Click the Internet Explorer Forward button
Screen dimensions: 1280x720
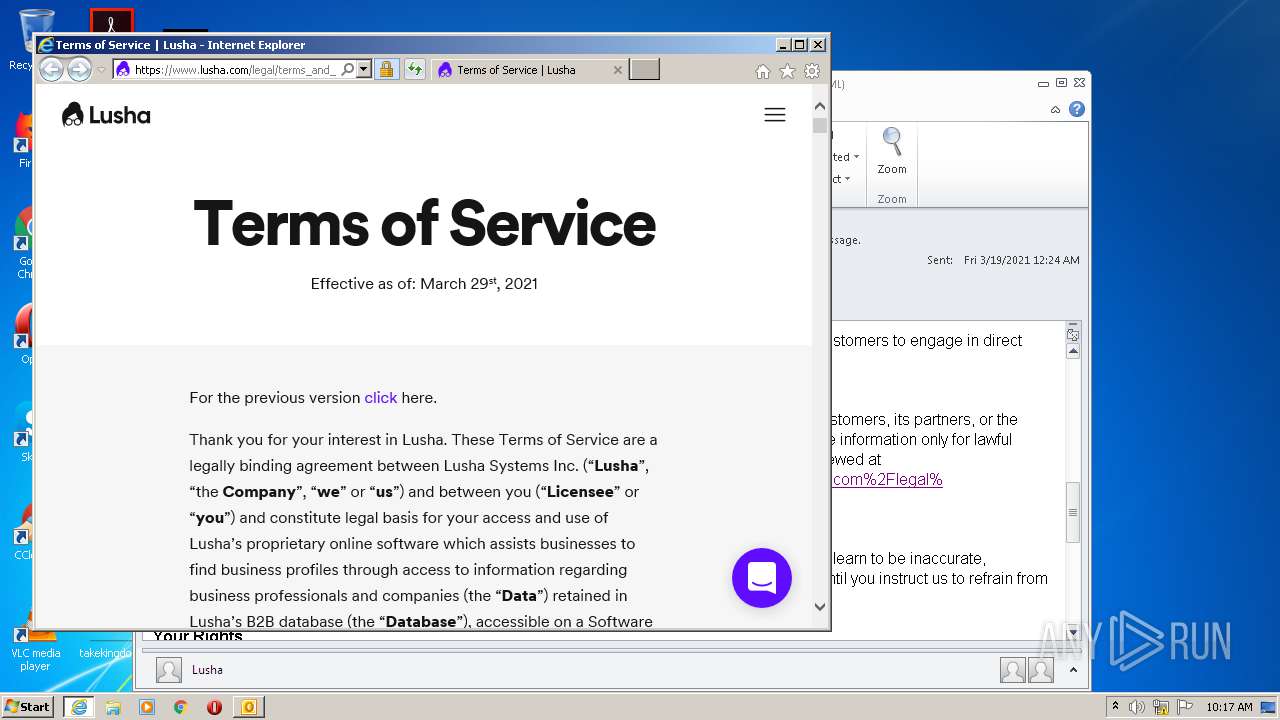(x=79, y=69)
